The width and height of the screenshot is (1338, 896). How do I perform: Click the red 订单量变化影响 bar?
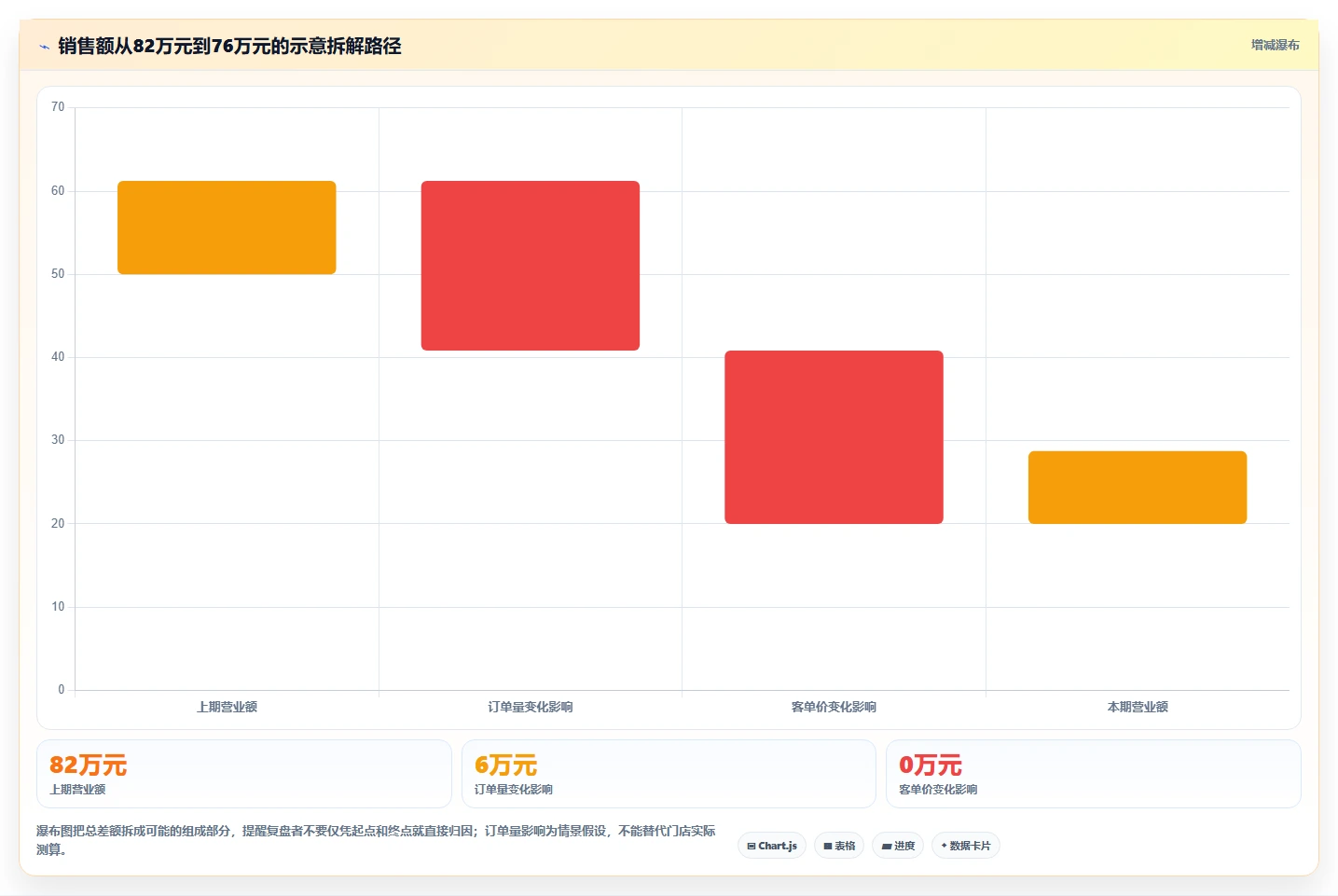[x=531, y=266]
